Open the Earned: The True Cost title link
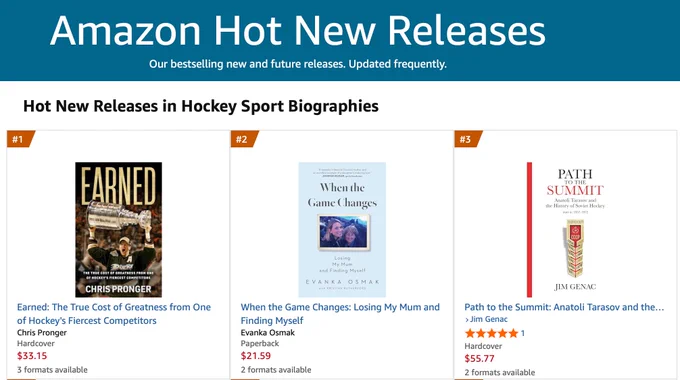This screenshot has width=680, height=380. (x=114, y=314)
